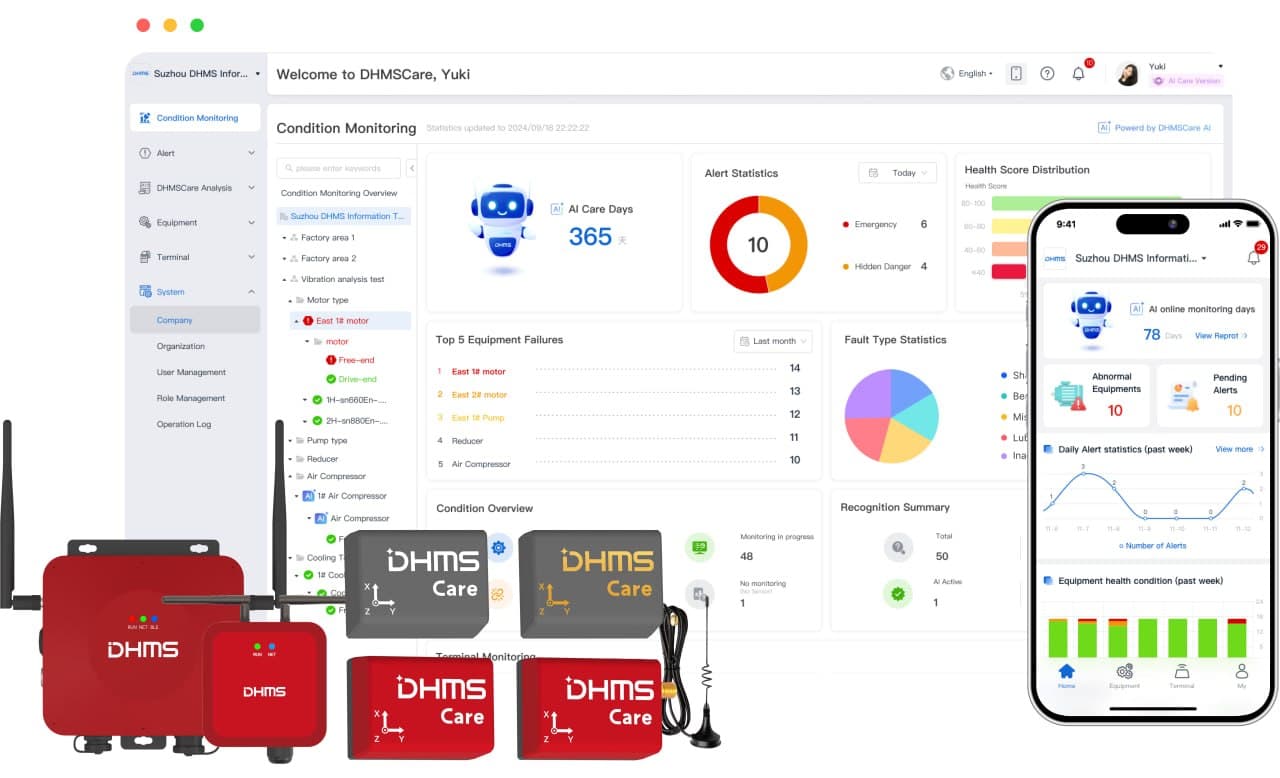The width and height of the screenshot is (1280, 778).
Task: Click the AI Care Version badge
Action: point(1186,81)
